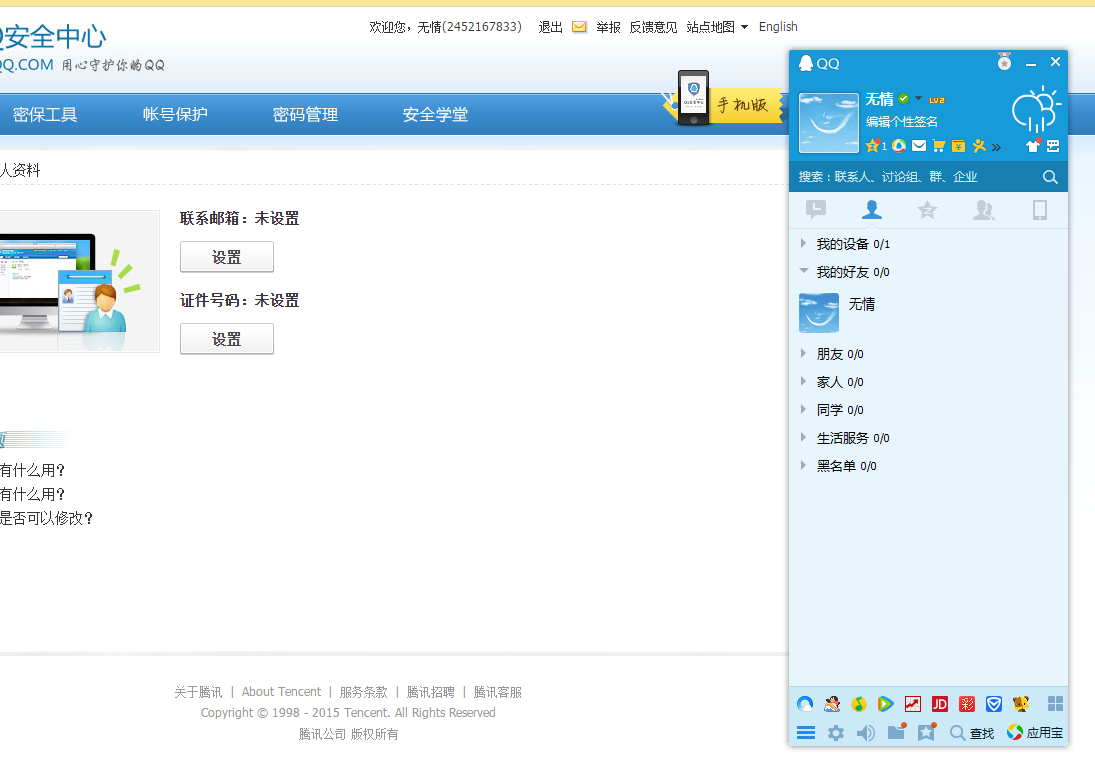Select contact 无情 in friends list

pos(929,312)
